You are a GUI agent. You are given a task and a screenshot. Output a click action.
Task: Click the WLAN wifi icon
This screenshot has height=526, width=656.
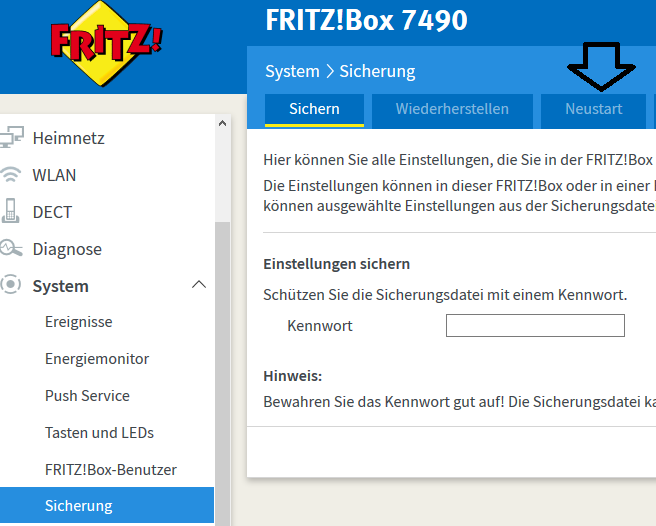pyautogui.click(x=10, y=174)
